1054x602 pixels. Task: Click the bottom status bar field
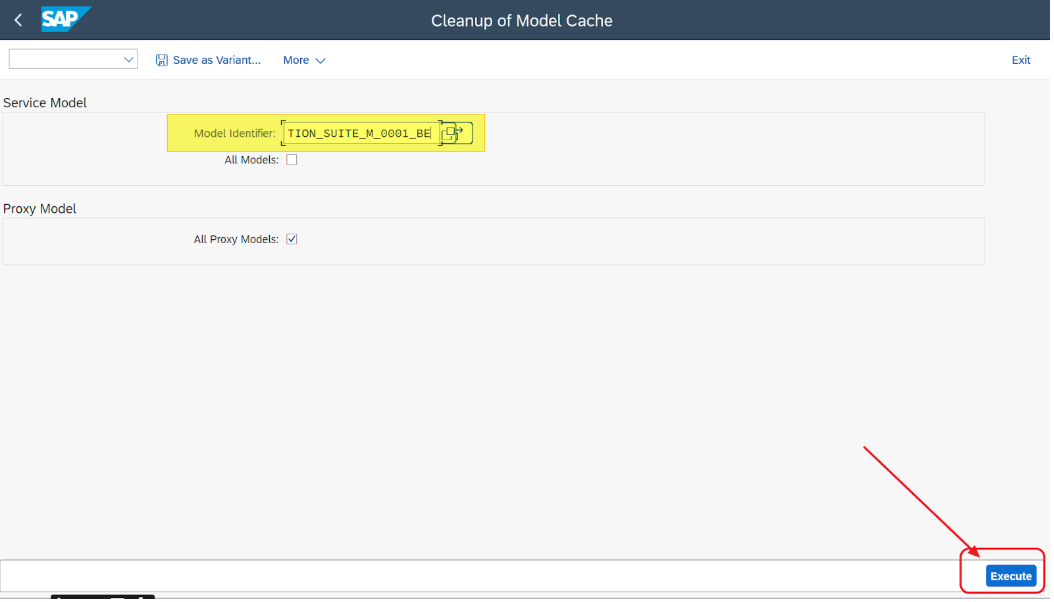point(480,576)
